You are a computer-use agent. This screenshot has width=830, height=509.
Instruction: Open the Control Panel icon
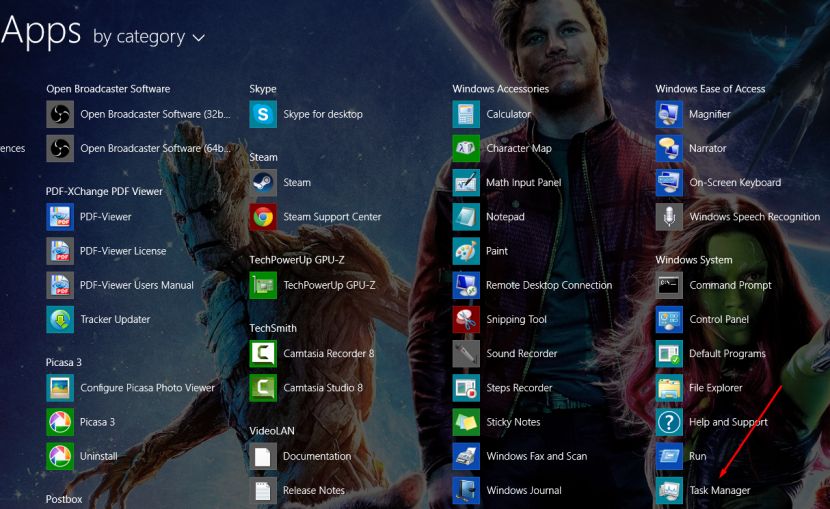[x=669, y=319]
